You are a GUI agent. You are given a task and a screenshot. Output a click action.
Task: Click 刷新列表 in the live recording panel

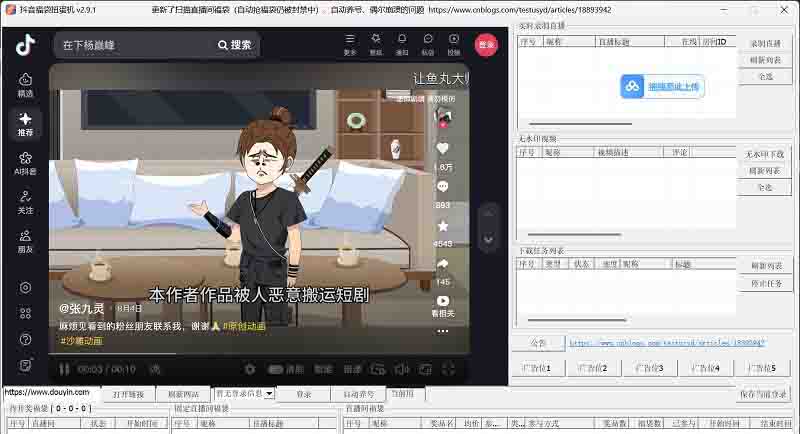(766, 60)
